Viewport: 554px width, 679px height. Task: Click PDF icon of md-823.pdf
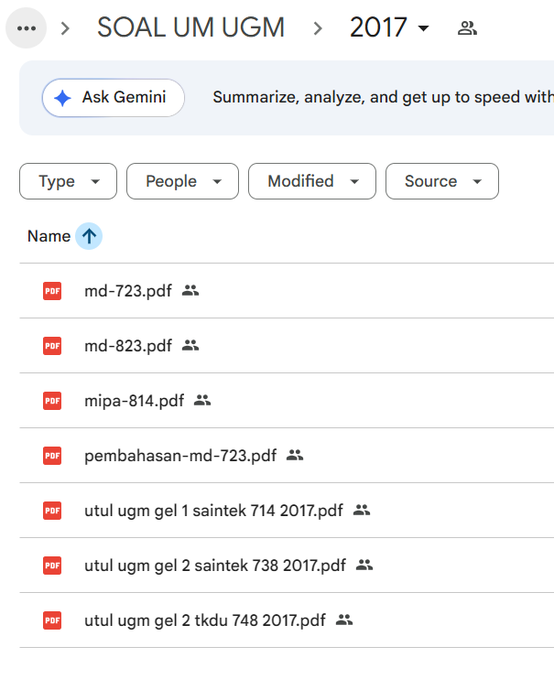coord(52,346)
